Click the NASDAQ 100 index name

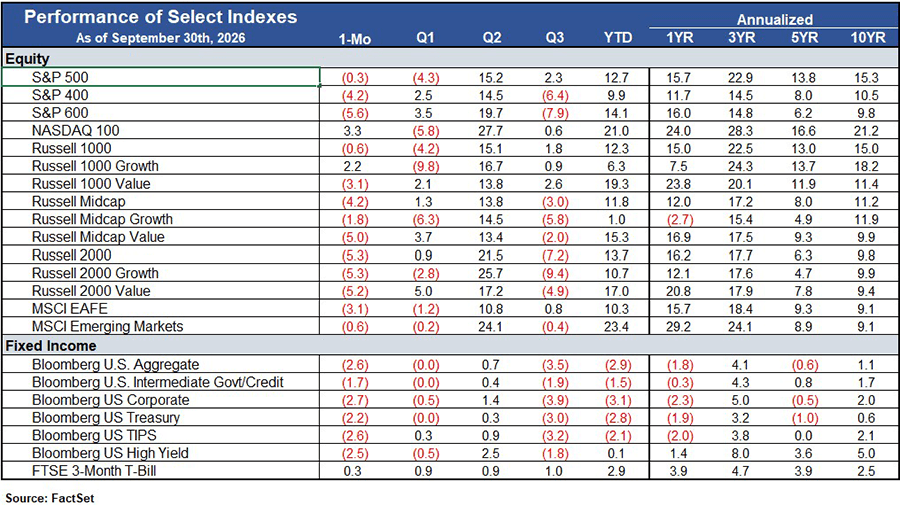pyautogui.click(x=76, y=131)
